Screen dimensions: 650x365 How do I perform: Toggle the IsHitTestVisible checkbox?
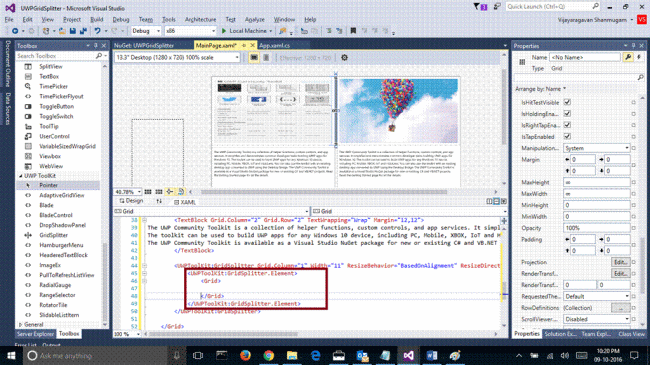(x=567, y=102)
